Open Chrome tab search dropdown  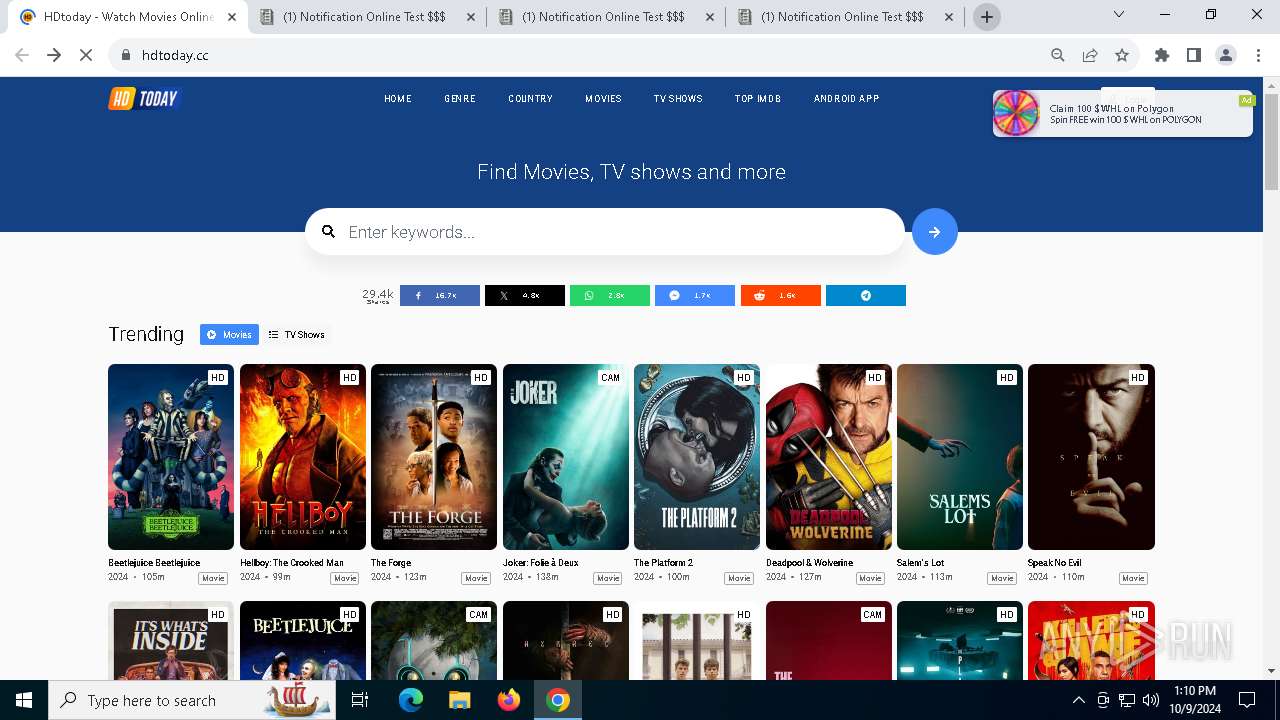coord(1119,14)
